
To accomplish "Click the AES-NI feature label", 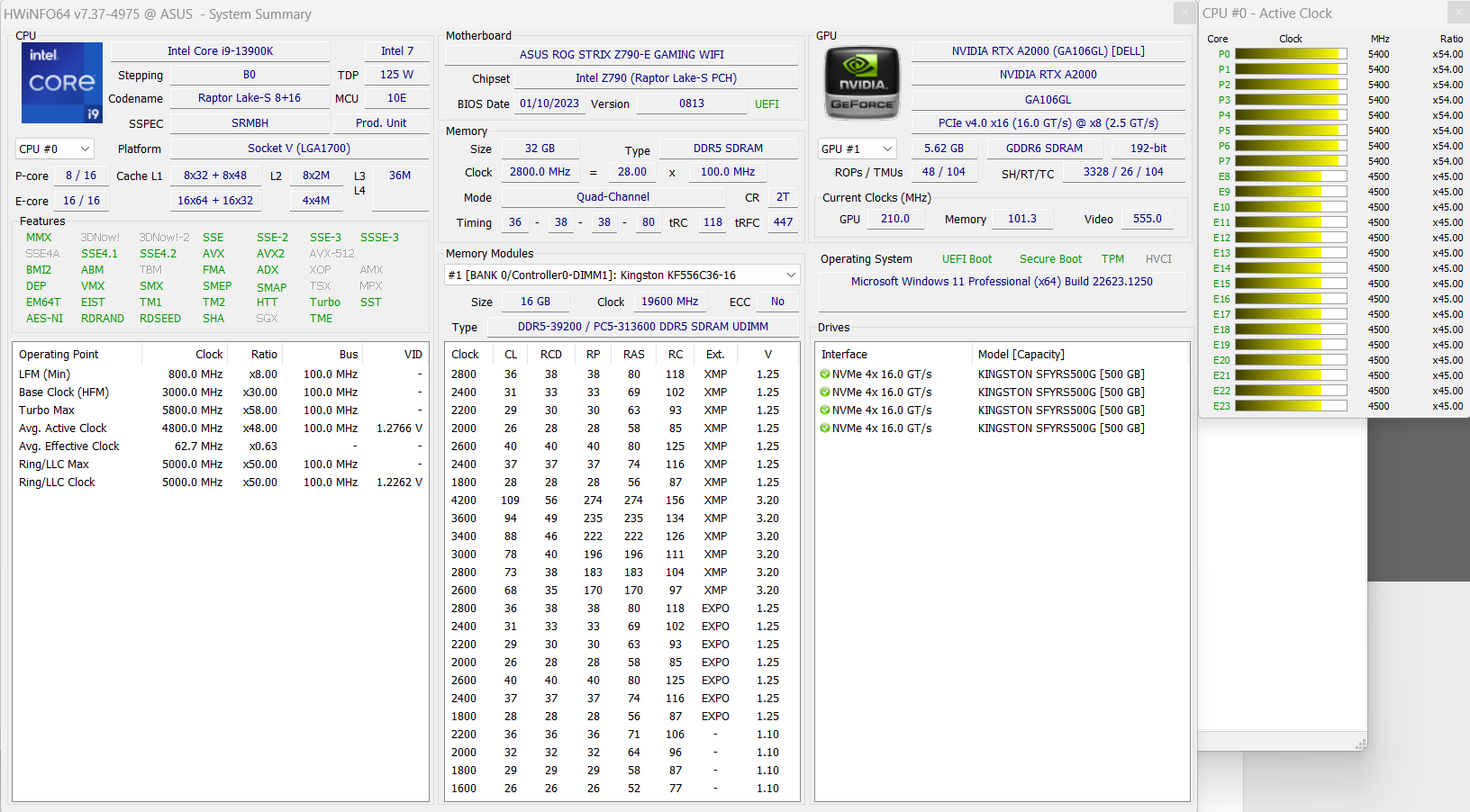I will (44, 319).
